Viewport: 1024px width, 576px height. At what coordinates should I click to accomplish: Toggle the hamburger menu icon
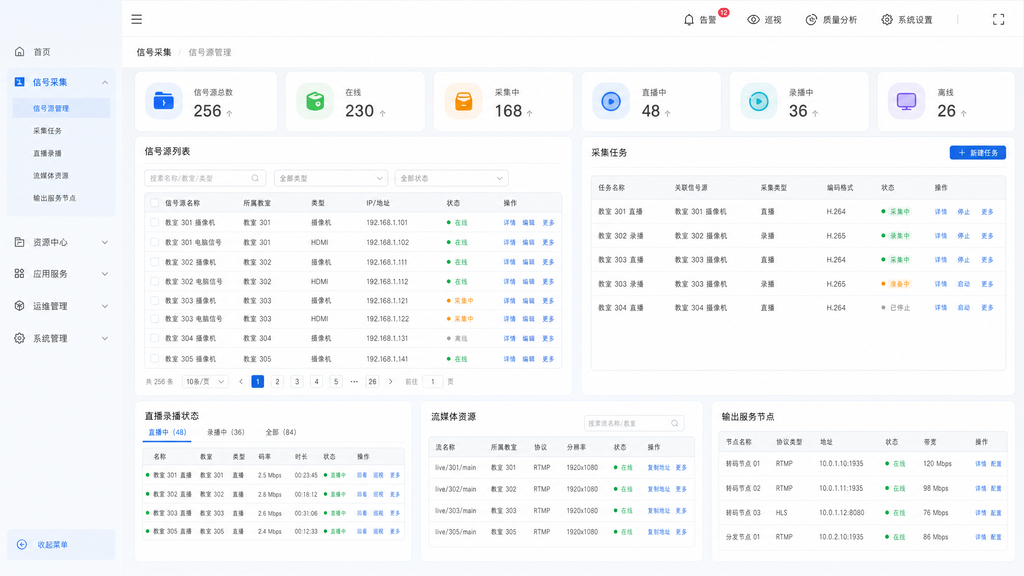tap(136, 20)
